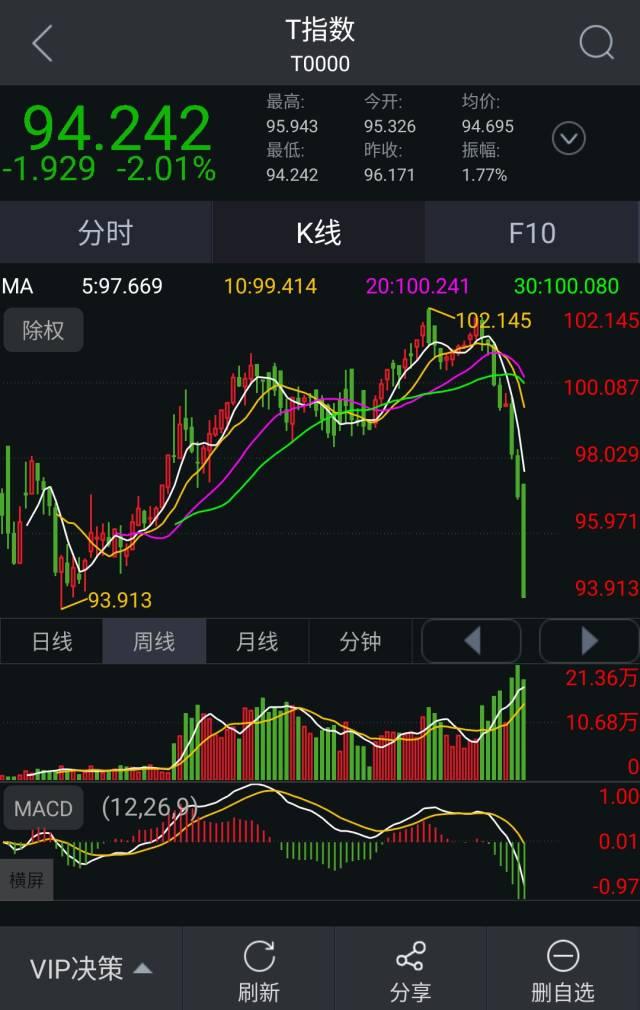
Task: Tap the 振幅 value 1.77%
Action: (484, 175)
